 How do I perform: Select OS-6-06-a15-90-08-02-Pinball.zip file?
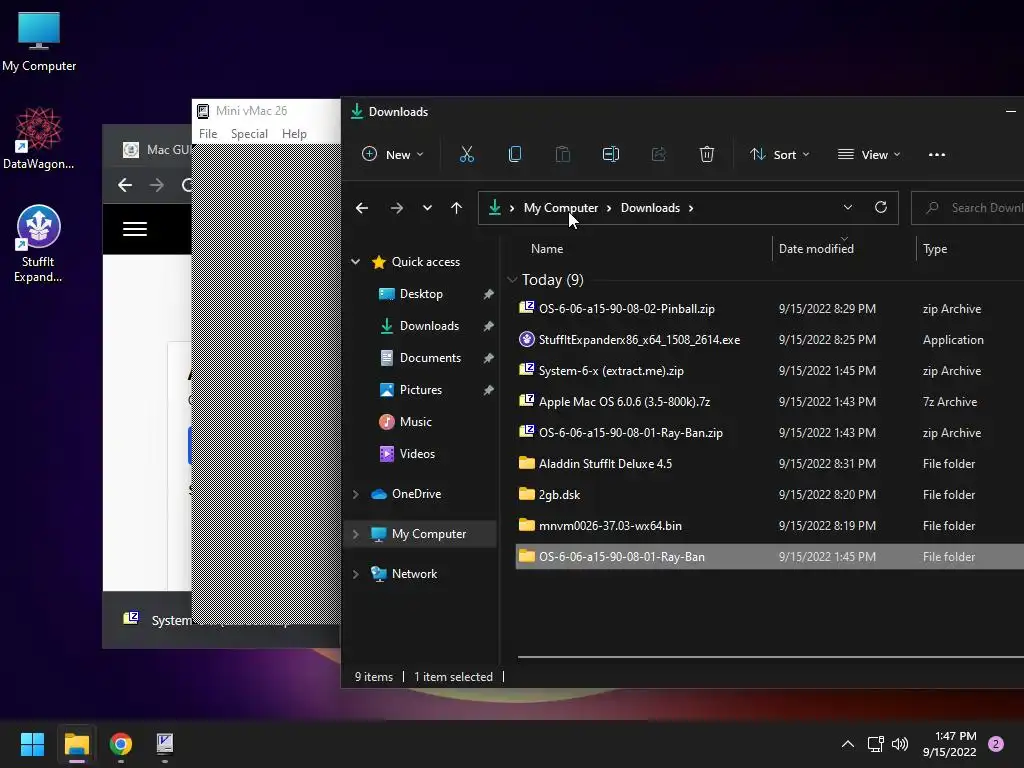(626, 309)
